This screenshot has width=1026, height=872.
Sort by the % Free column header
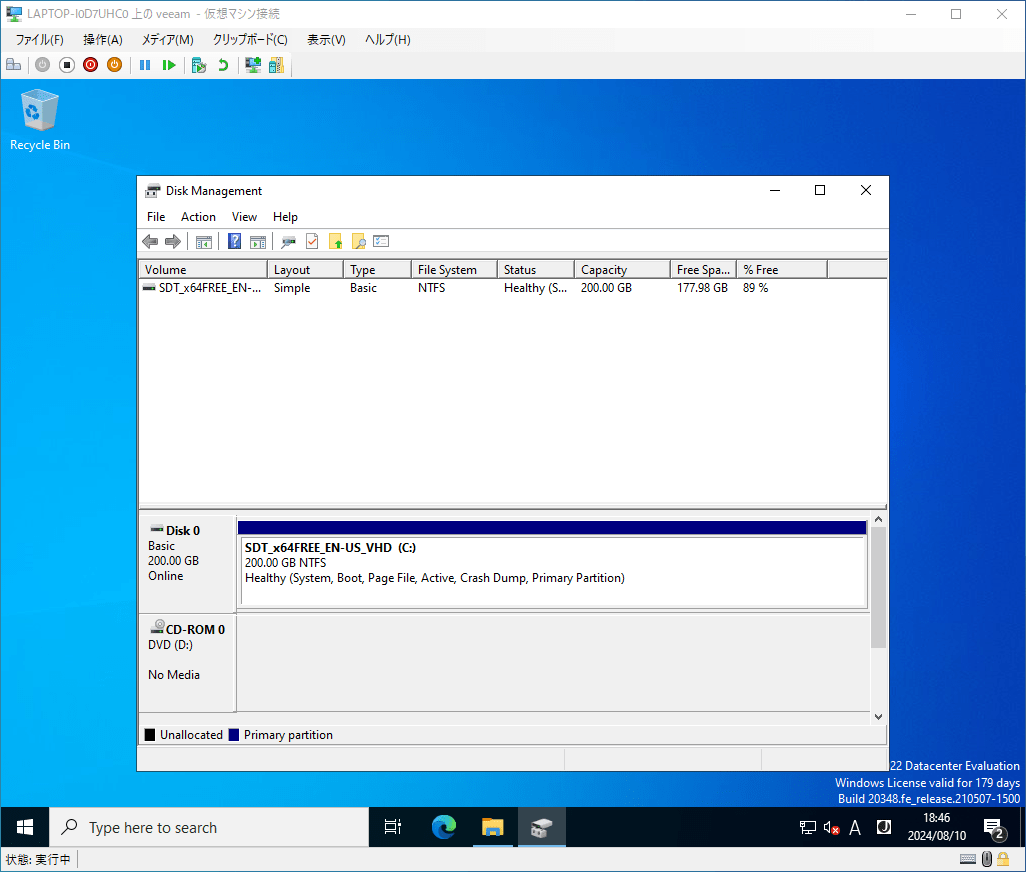point(782,270)
